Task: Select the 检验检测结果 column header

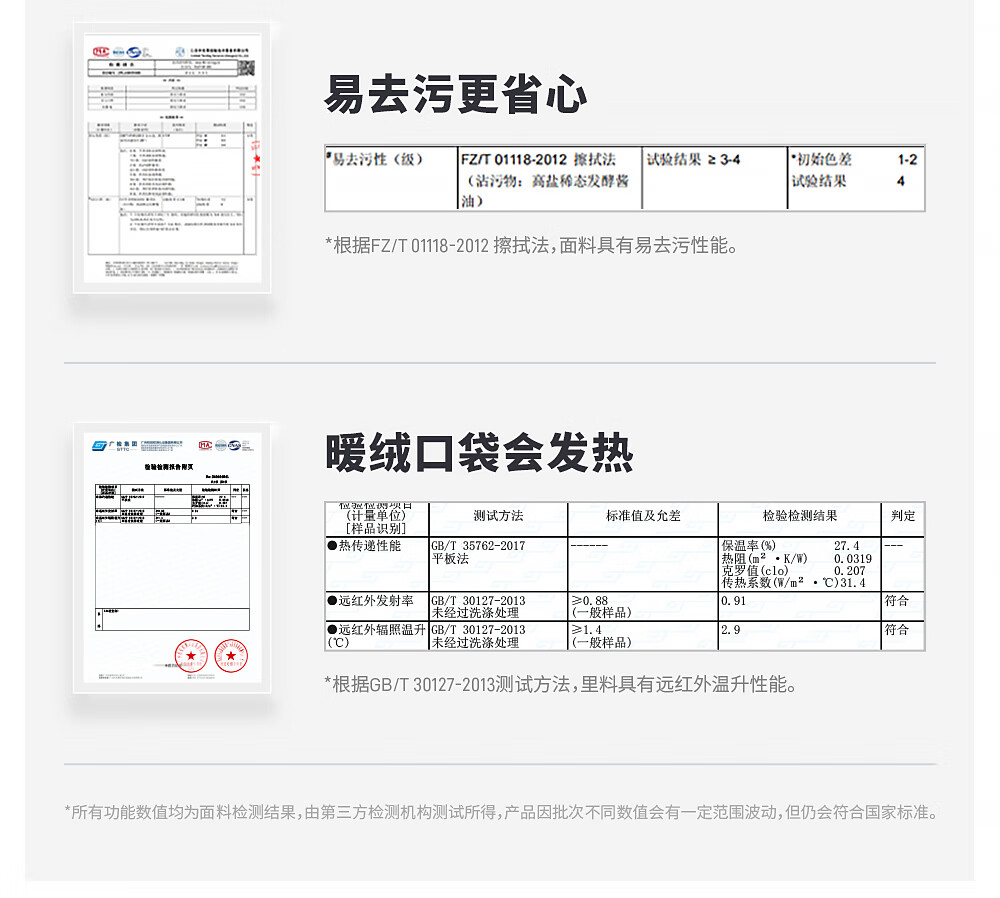Action: [x=800, y=516]
